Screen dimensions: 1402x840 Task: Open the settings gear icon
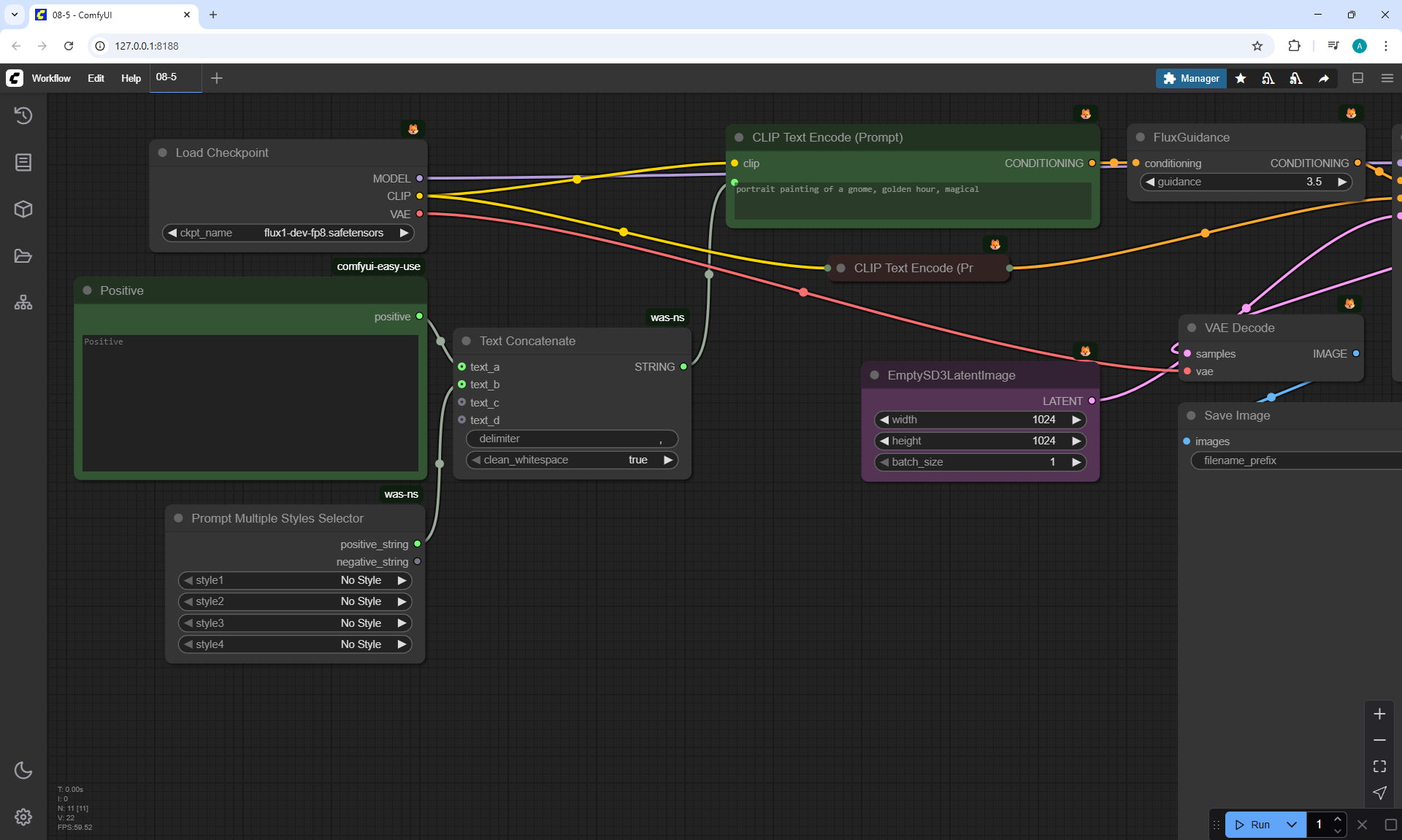23,817
